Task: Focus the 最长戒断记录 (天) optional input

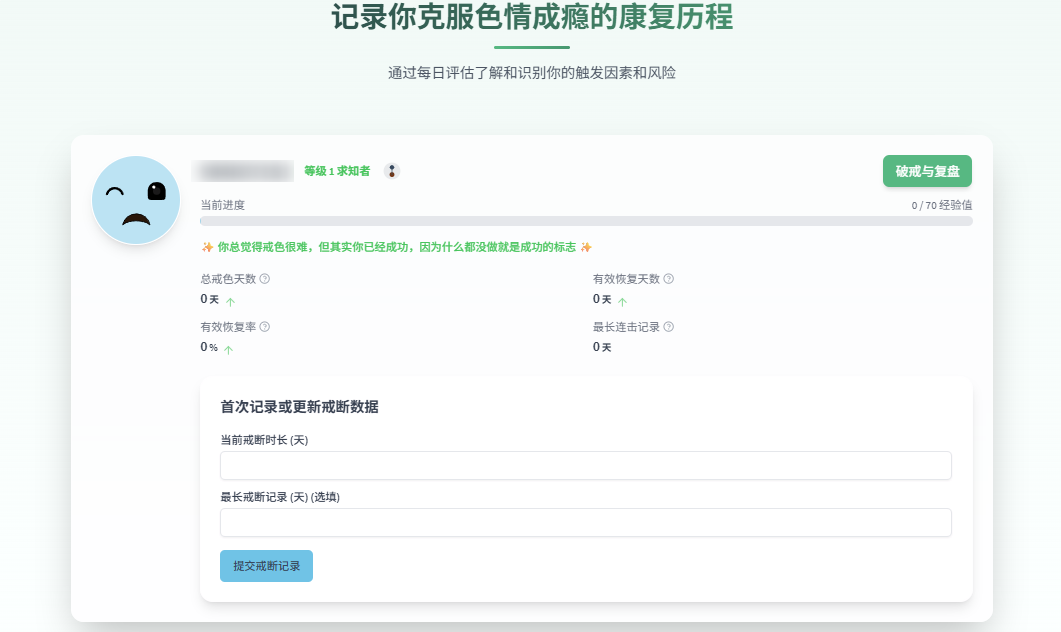Action: [585, 523]
